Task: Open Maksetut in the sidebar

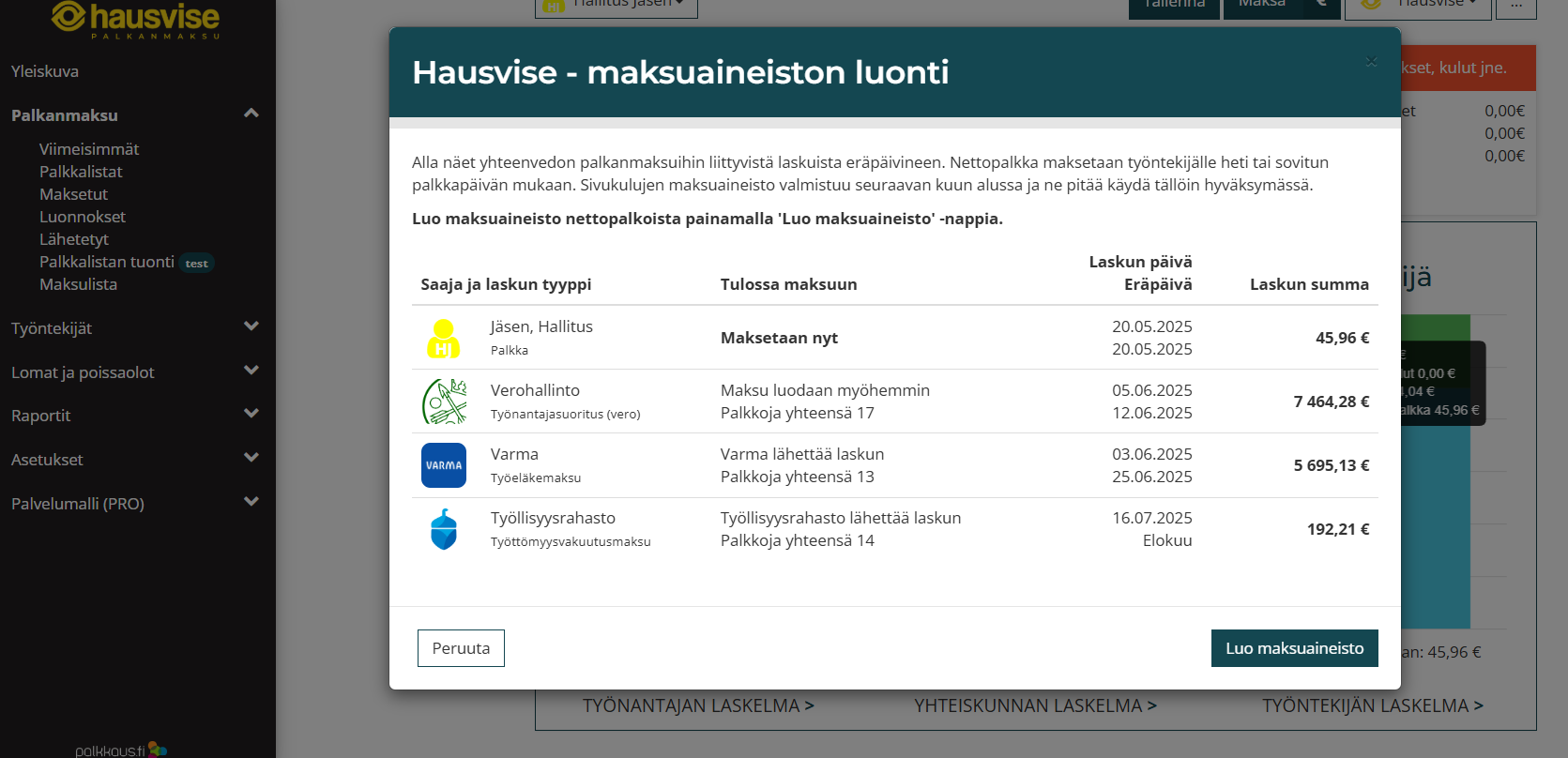Action: click(73, 194)
